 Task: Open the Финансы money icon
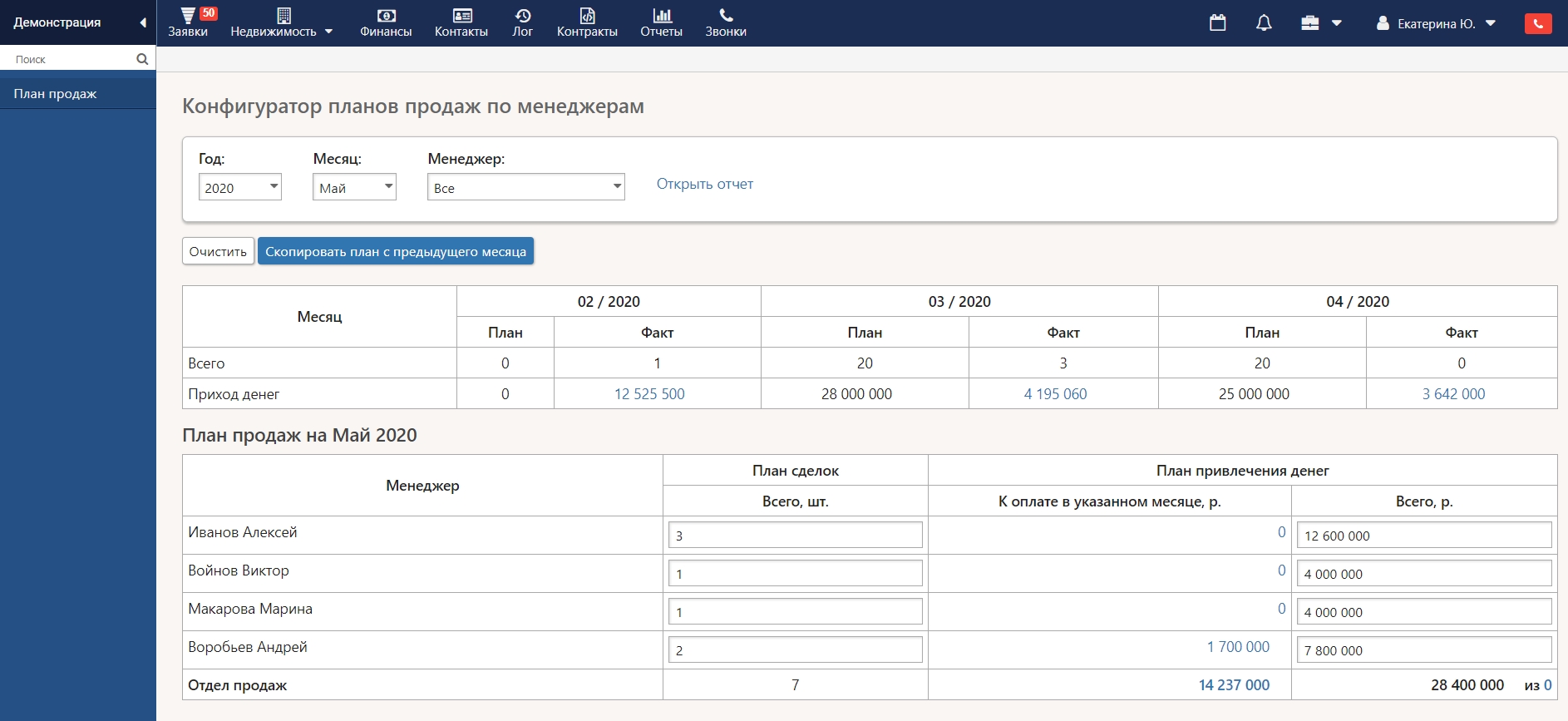point(386,16)
